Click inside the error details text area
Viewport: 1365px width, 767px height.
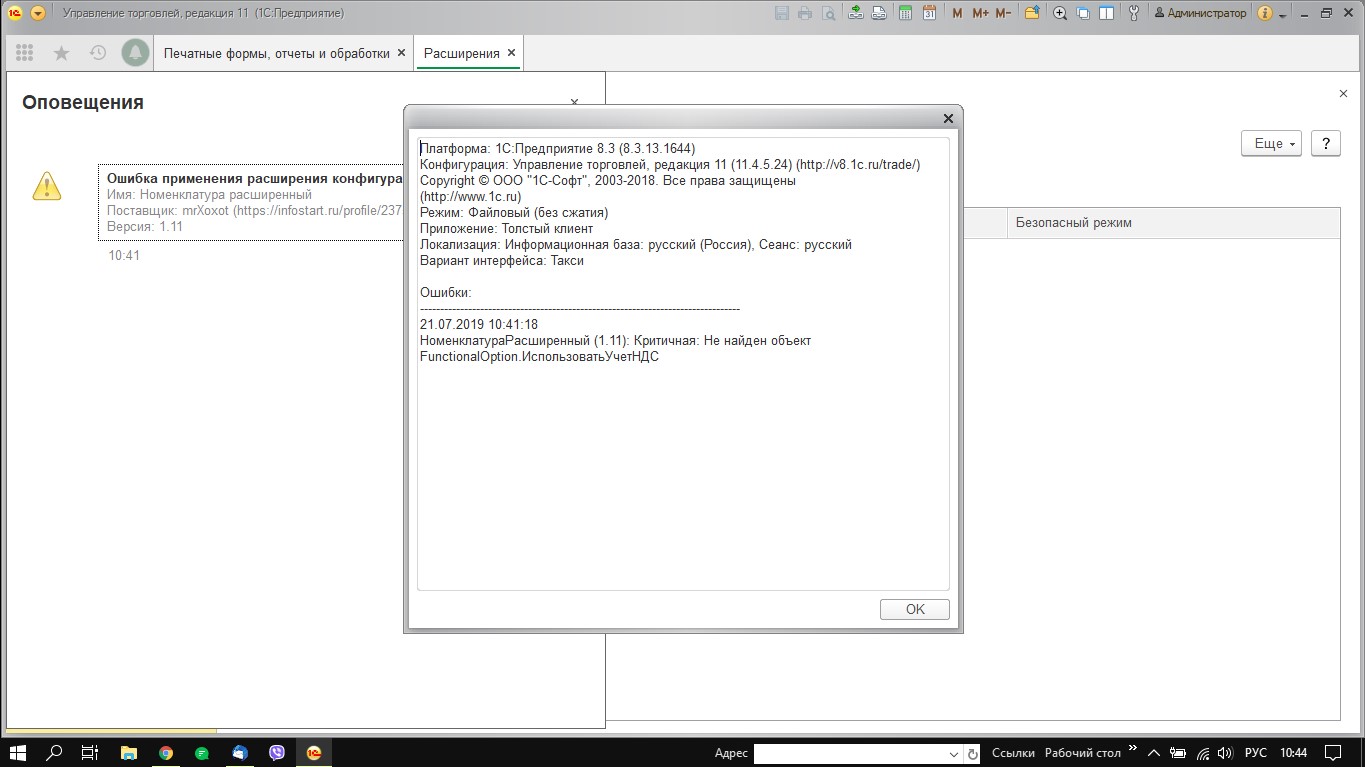point(683,363)
